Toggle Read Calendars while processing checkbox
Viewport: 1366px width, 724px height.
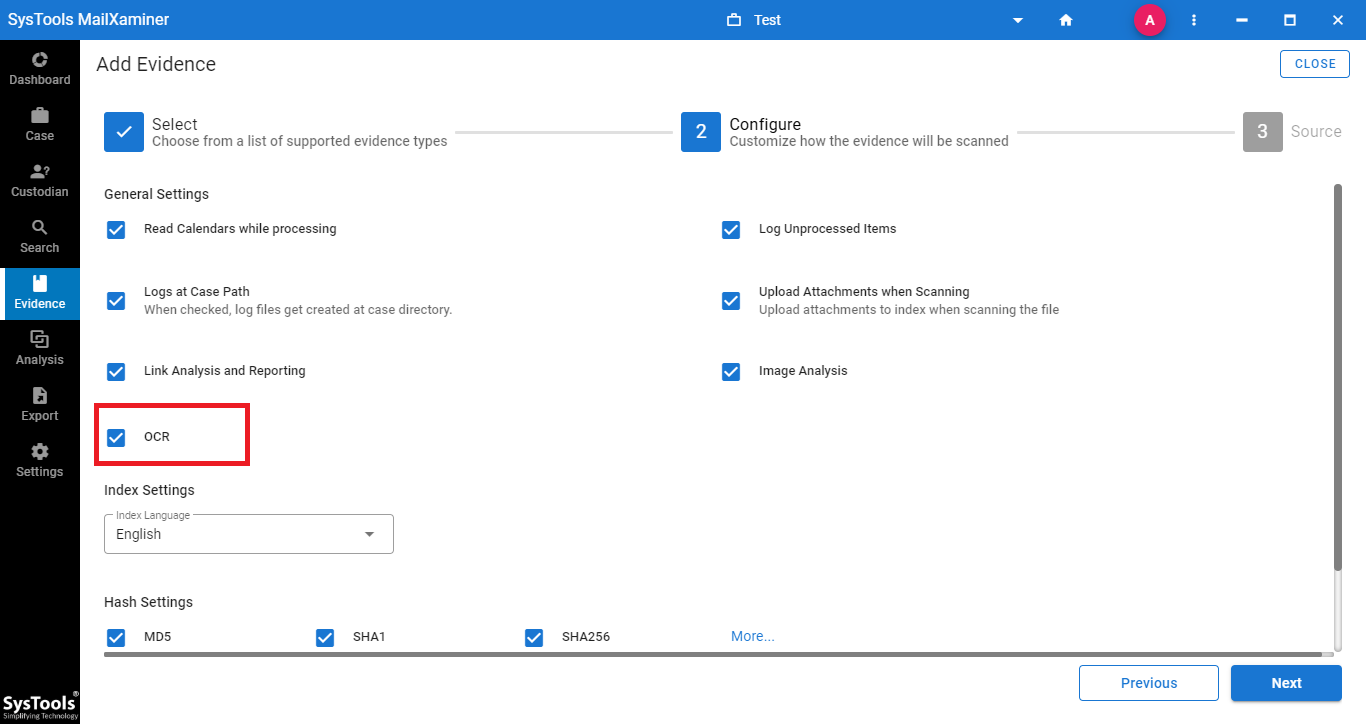116,230
